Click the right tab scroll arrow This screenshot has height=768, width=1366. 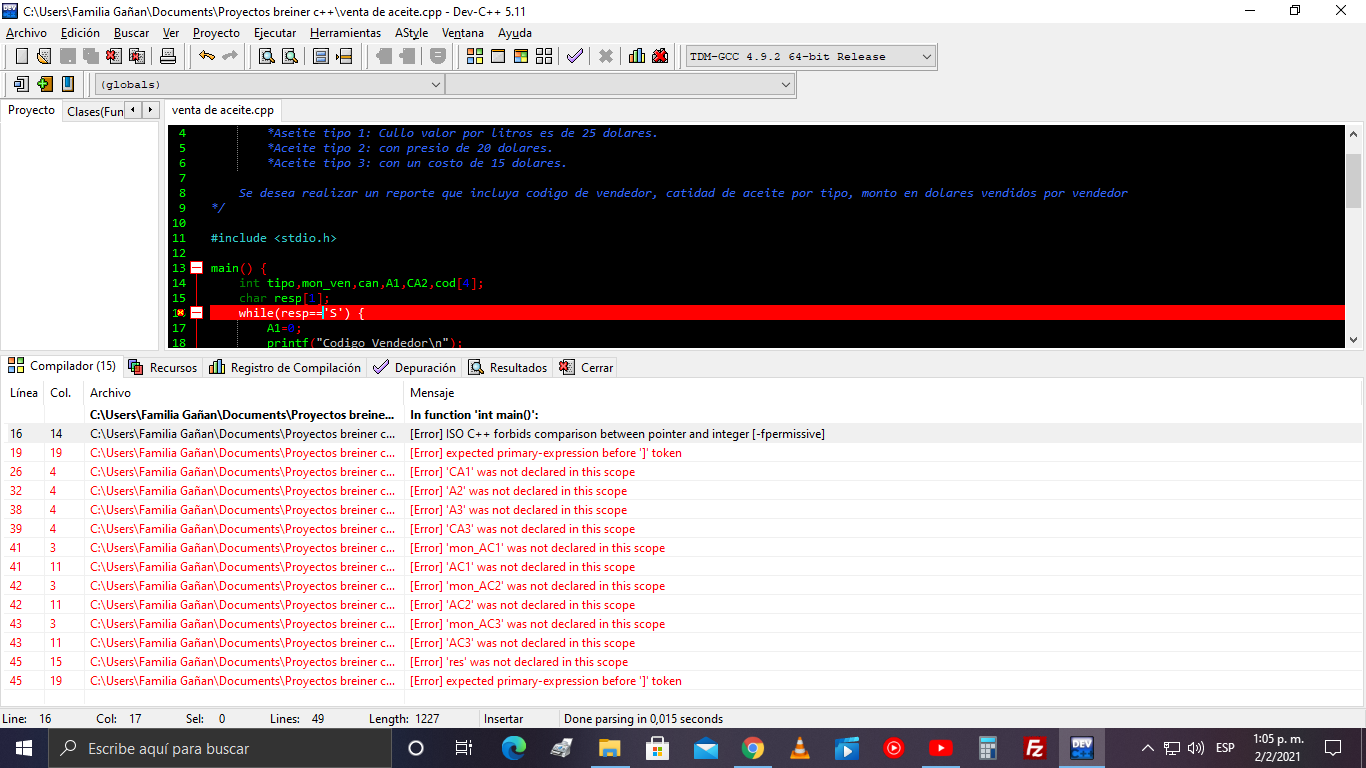pyautogui.click(x=151, y=110)
